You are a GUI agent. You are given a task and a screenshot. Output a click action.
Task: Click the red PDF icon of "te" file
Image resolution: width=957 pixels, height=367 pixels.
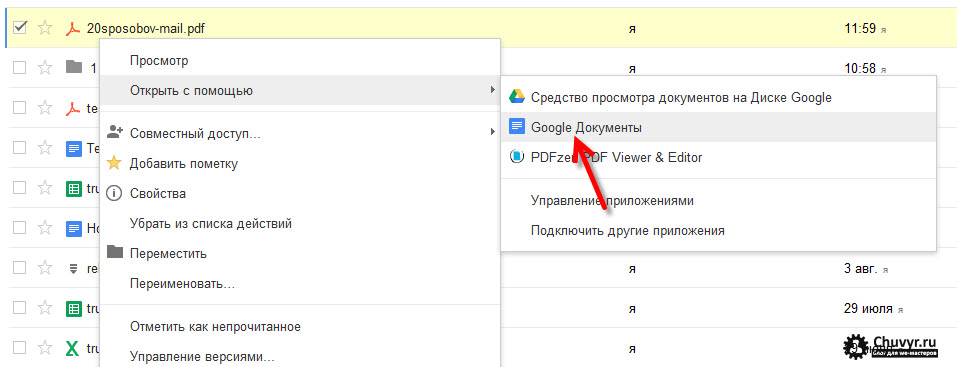point(73,108)
